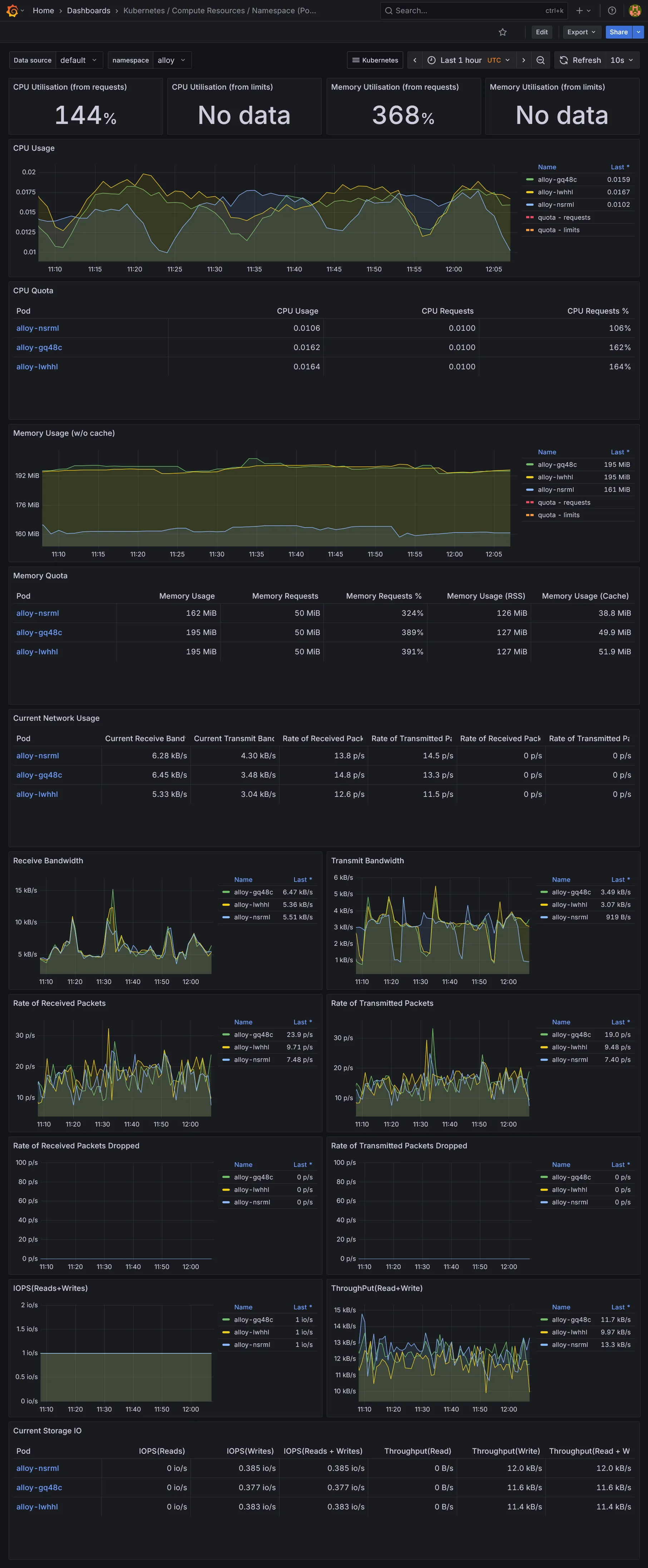The width and height of the screenshot is (648, 1568).
Task: Toggle alloy-nsrml series in Receive Bandwidth legend
Action: (252, 917)
